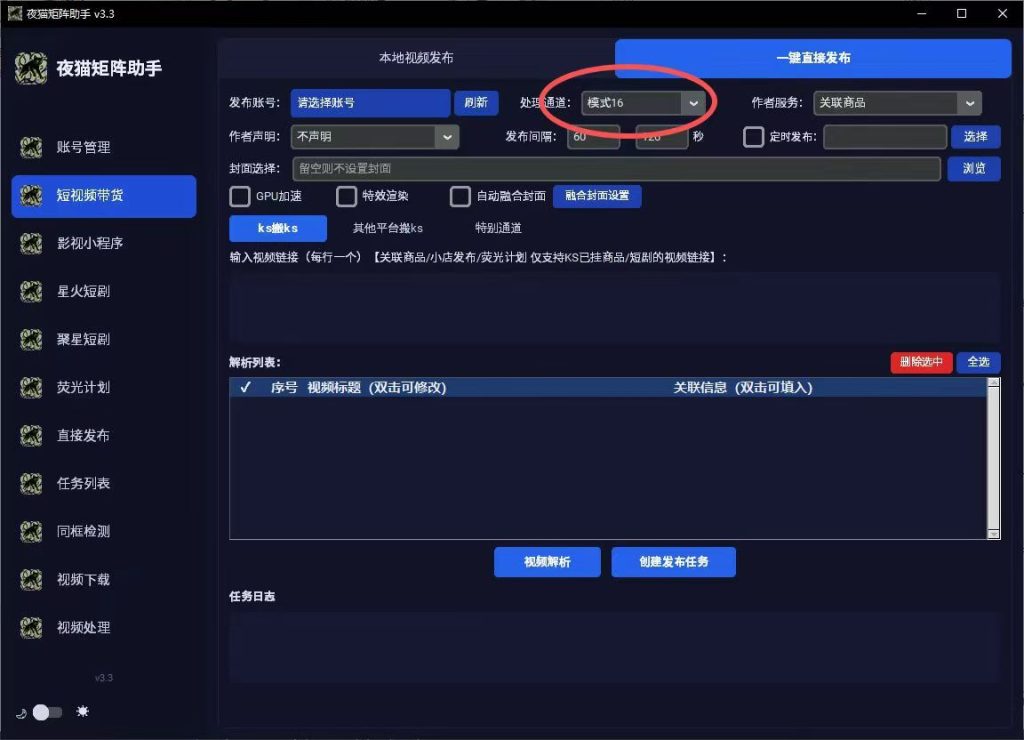Open the 处理通道 mode dropdown
This screenshot has width=1024, height=740.
tap(643, 103)
